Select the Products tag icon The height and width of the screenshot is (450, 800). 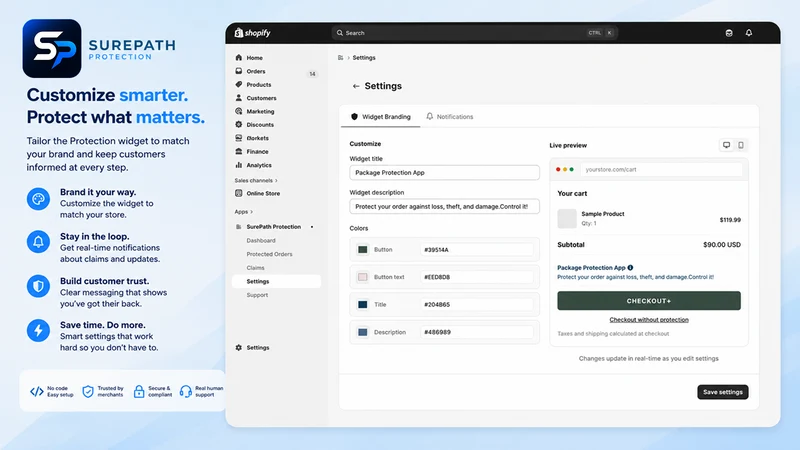point(239,84)
